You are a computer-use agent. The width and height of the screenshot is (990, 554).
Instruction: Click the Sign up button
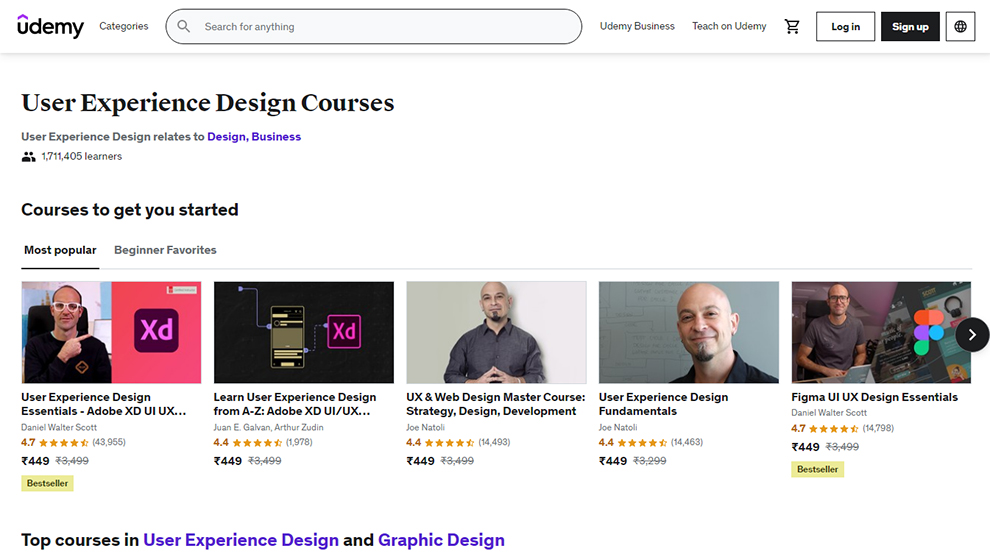tap(910, 27)
